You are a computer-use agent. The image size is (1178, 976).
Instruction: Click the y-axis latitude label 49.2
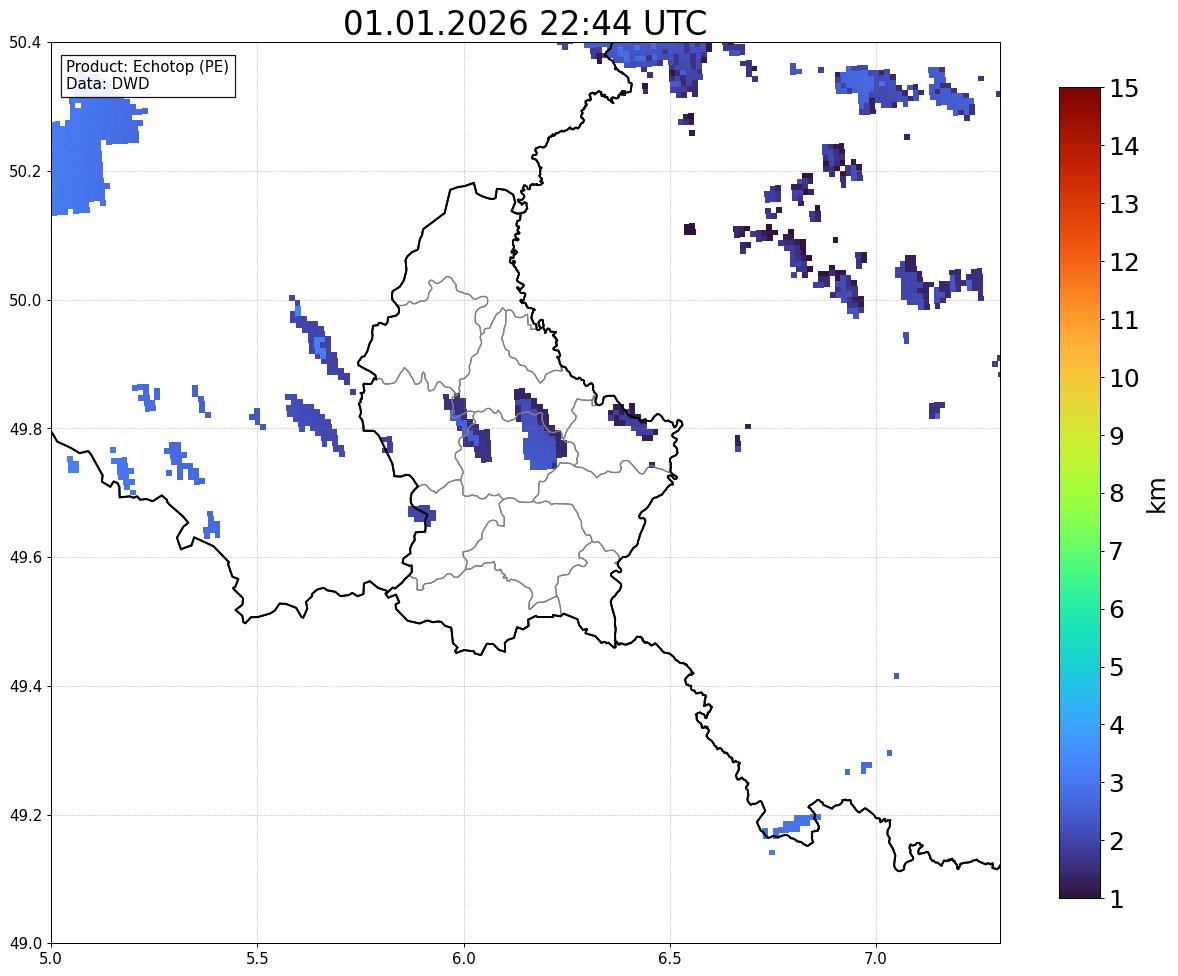pos(24,815)
